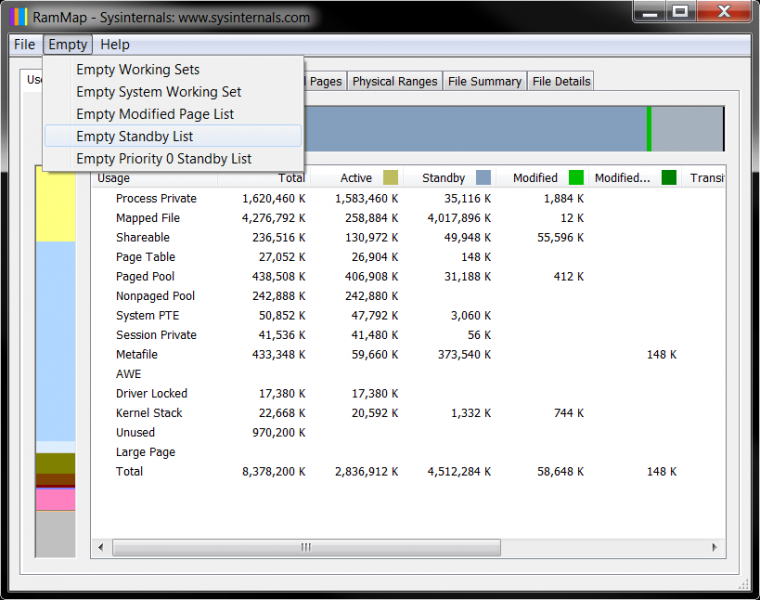This screenshot has width=760, height=600.
Task: Click the blue standby region of the memory graph
Action: [x=475, y=129]
